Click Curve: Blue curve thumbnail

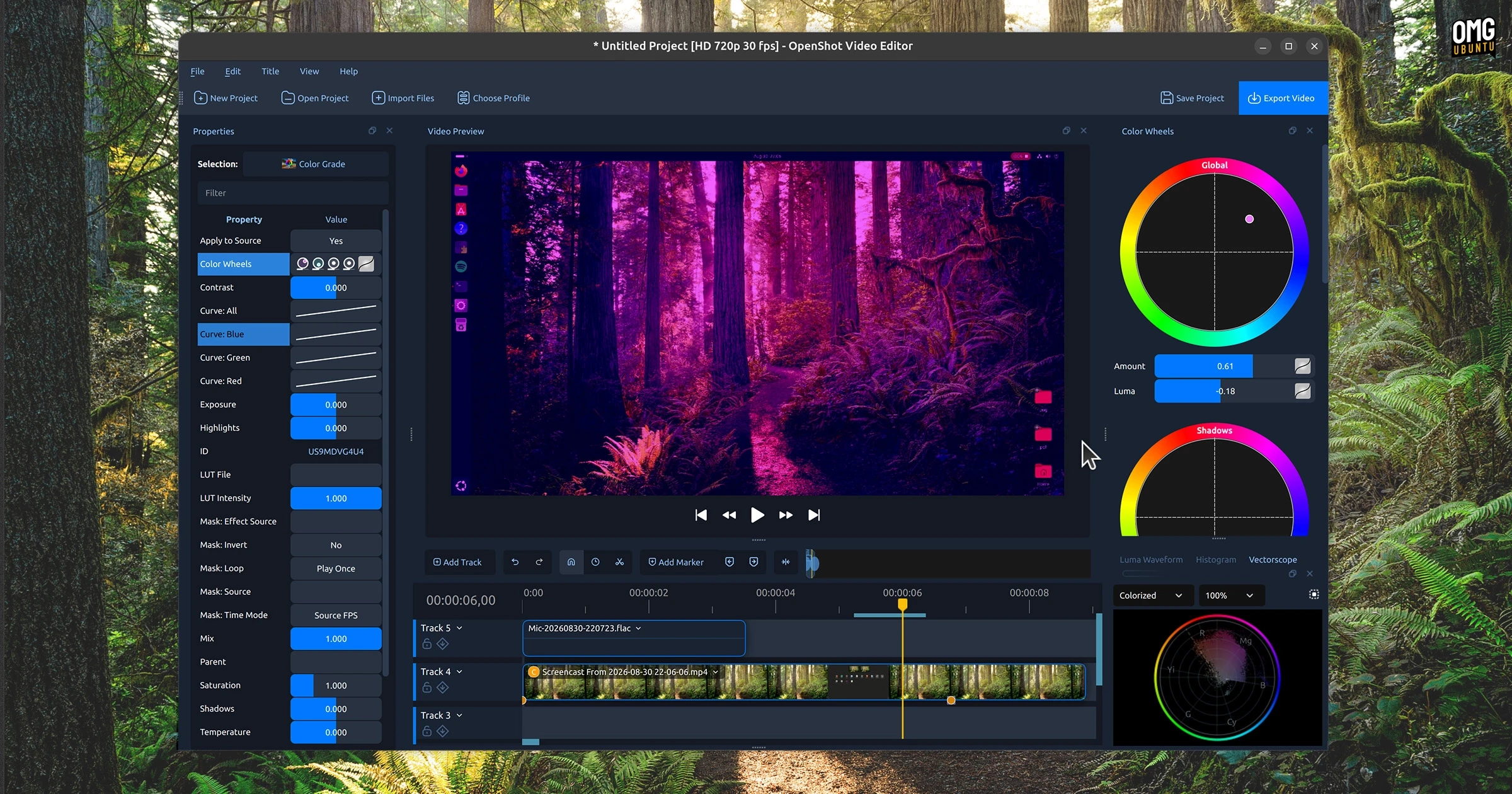pyautogui.click(x=336, y=334)
